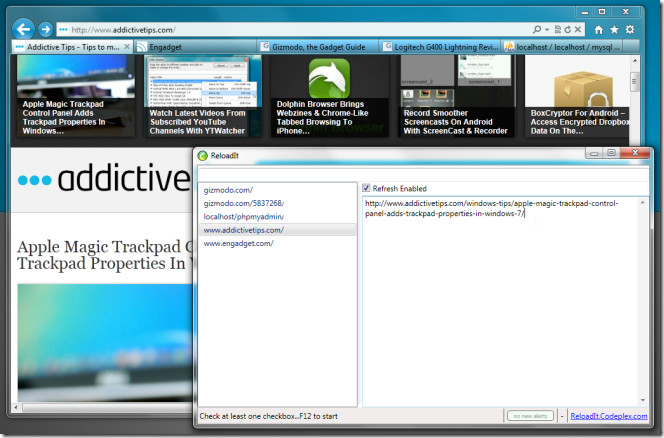Maximize the ReloadIt window

click(x=611, y=153)
